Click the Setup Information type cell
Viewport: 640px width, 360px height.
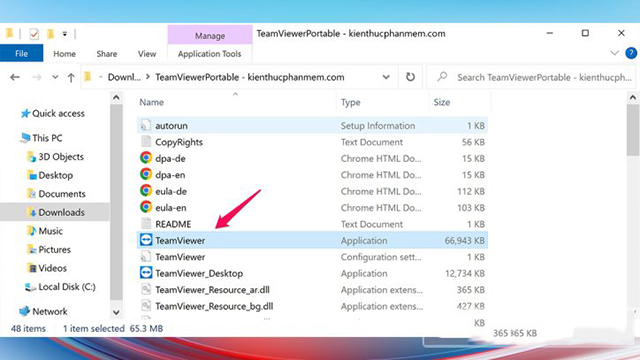pos(378,126)
